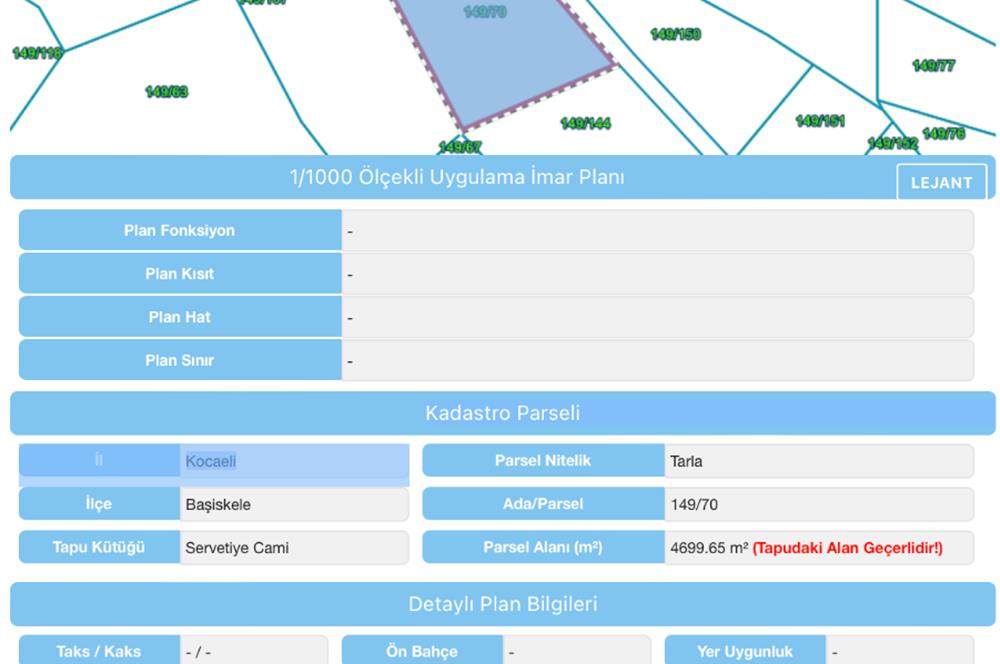Viewport: 1000px width, 664px height.
Task: Click parcel label 149/118 on the map
Action: 37,53
